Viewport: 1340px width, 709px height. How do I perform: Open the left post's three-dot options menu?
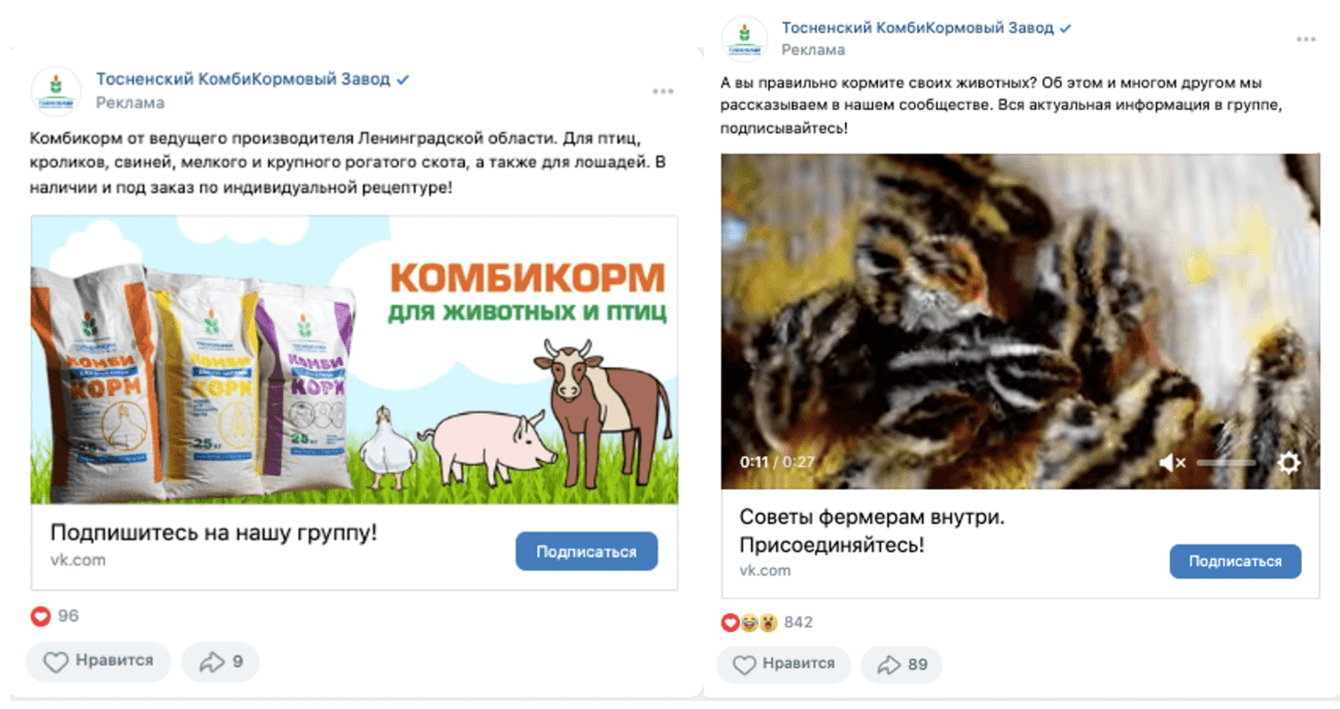pos(662,92)
